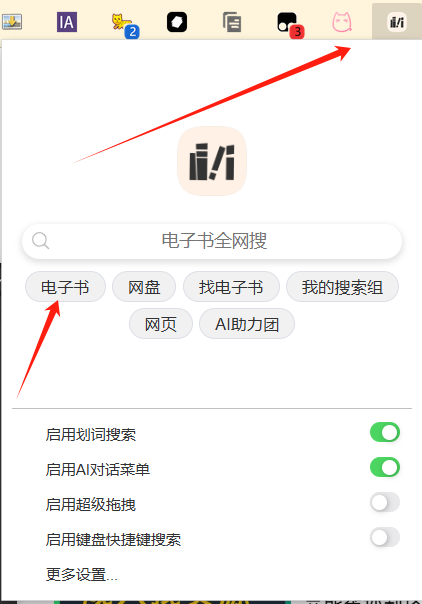
Task: Click the black rounded hexagon extension icon
Action: pyautogui.click(x=177, y=22)
